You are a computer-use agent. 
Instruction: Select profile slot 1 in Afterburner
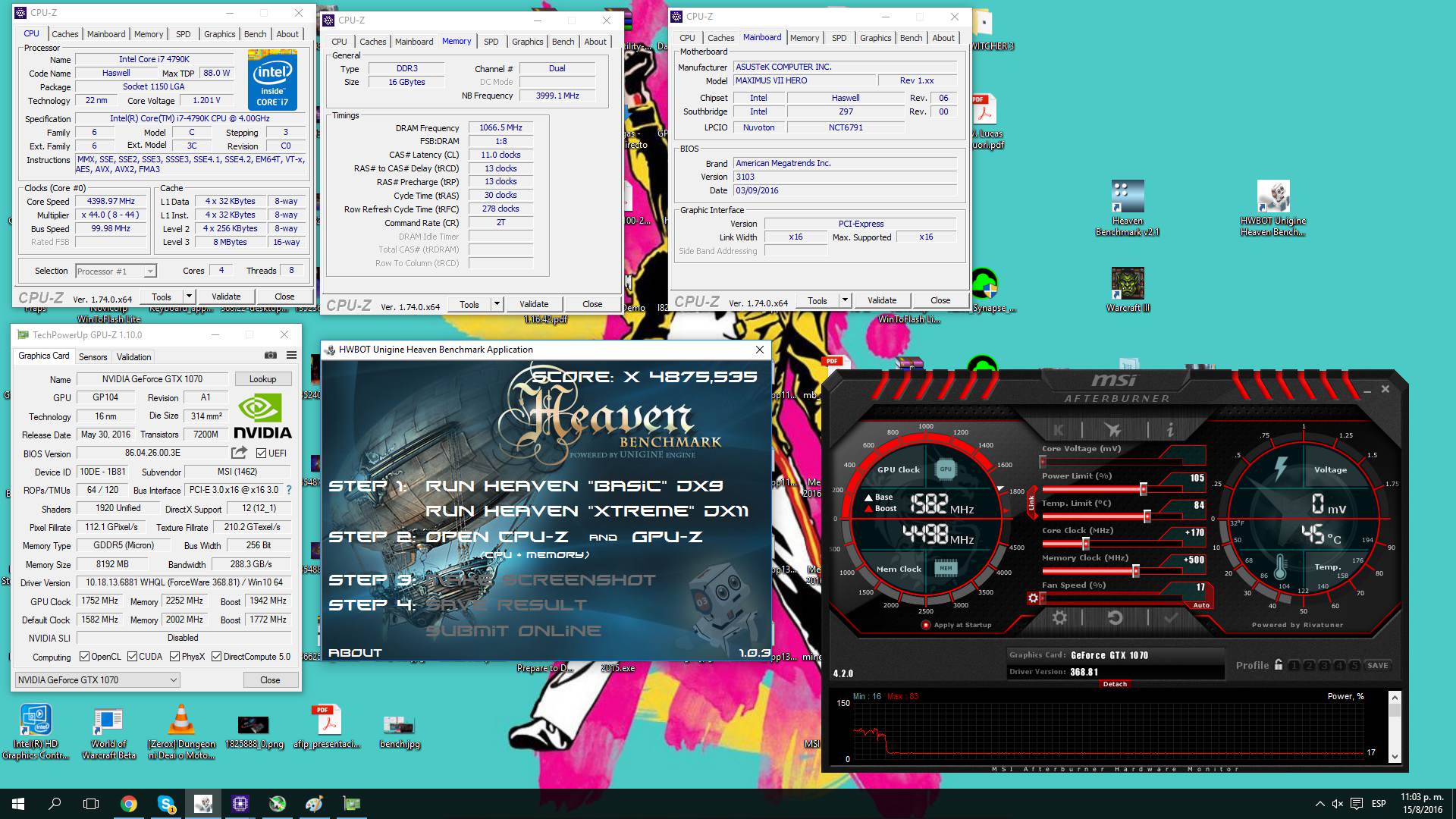pyautogui.click(x=1294, y=665)
